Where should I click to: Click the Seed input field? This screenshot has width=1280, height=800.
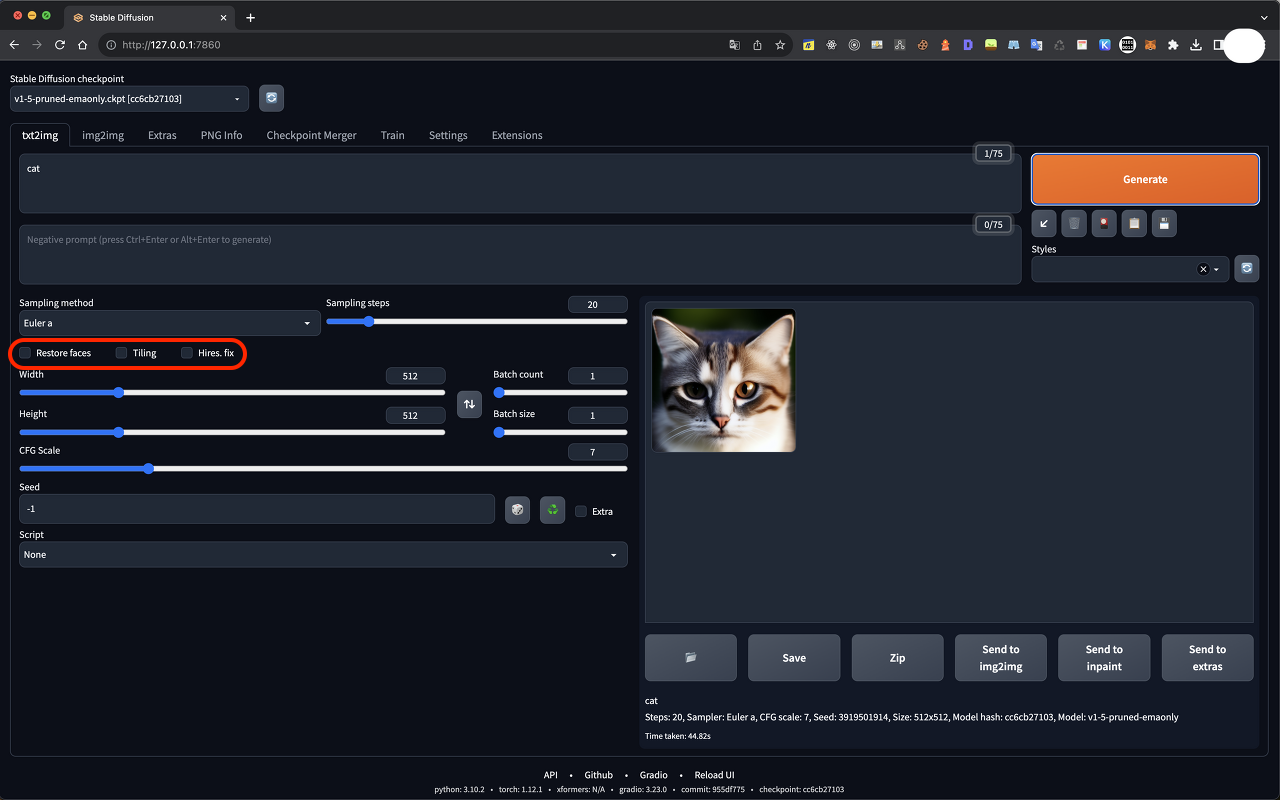257,509
